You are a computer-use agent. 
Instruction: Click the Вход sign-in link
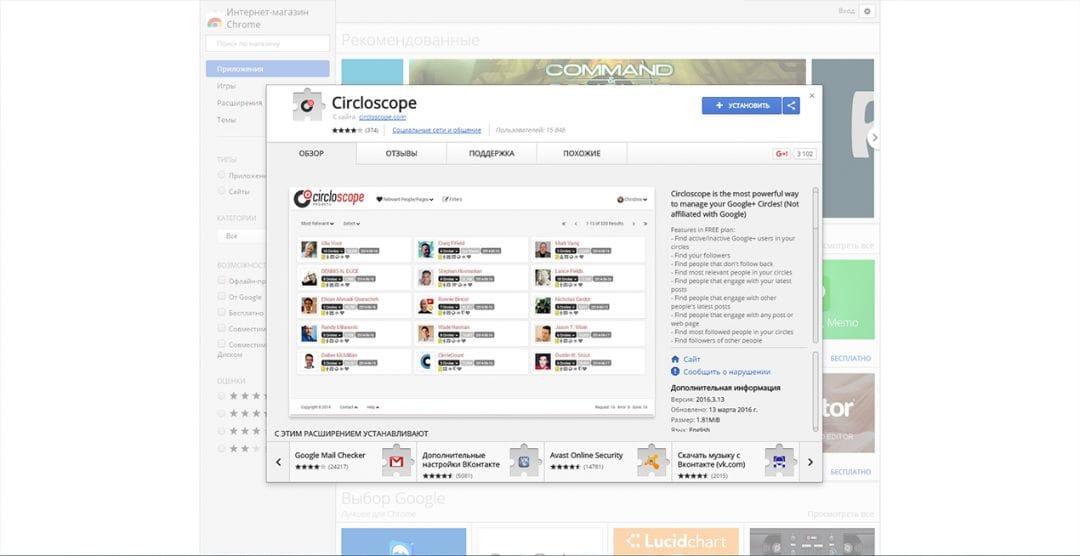coord(847,11)
